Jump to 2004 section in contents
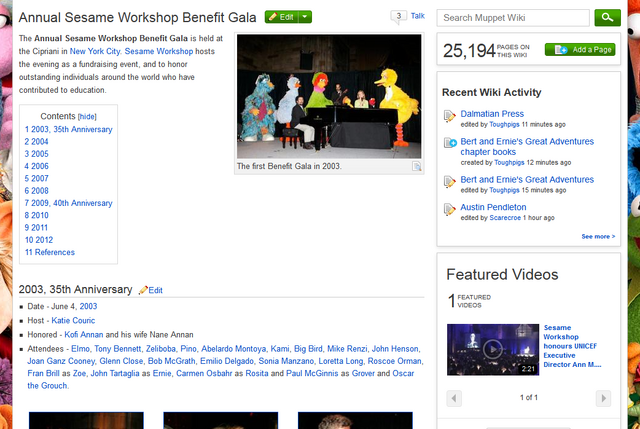 (x=36, y=142)
